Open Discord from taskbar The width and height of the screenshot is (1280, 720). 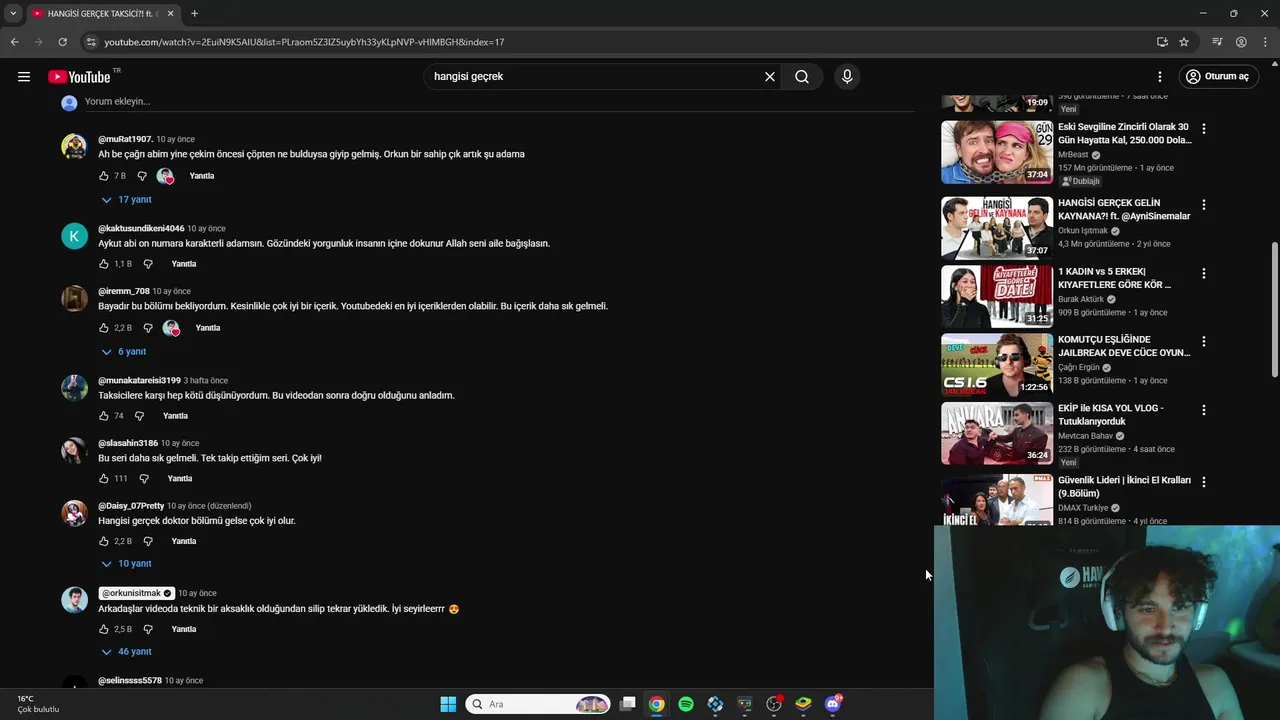[833, 704]
